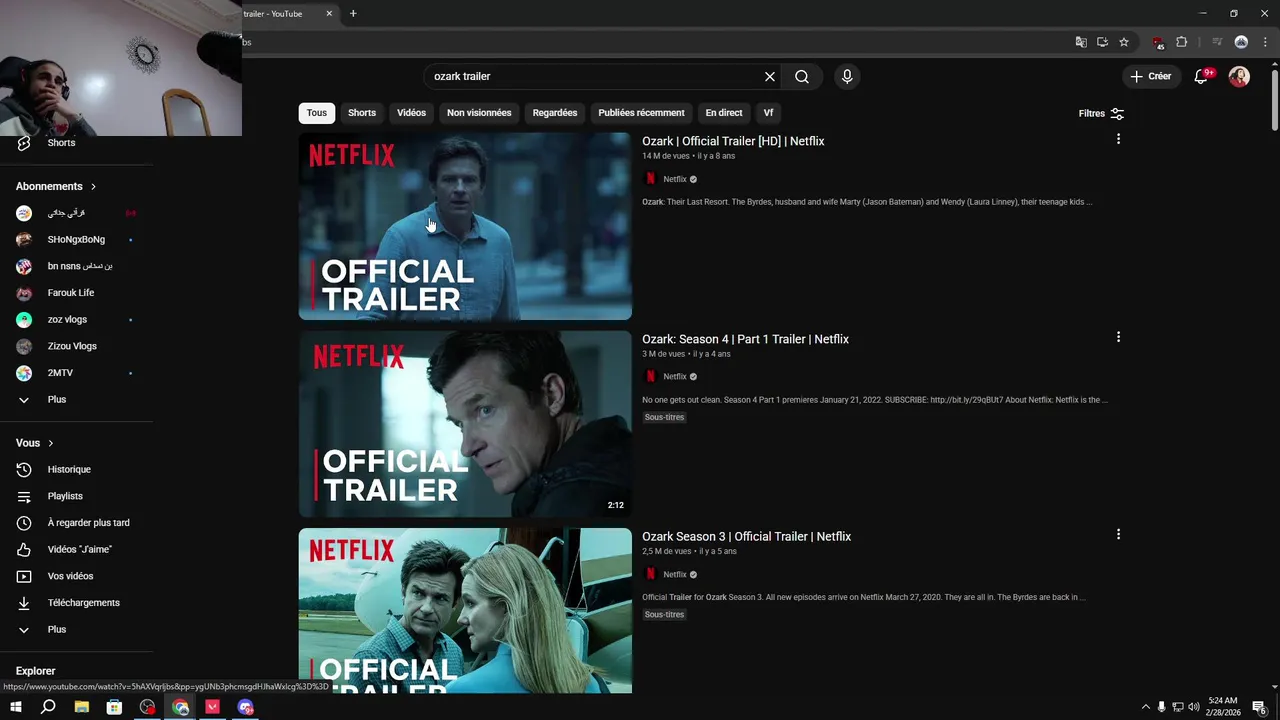Open Microsoft Store from the taskbar
This screenshot has width=1280, height=720.
click(x=114, y=707)
